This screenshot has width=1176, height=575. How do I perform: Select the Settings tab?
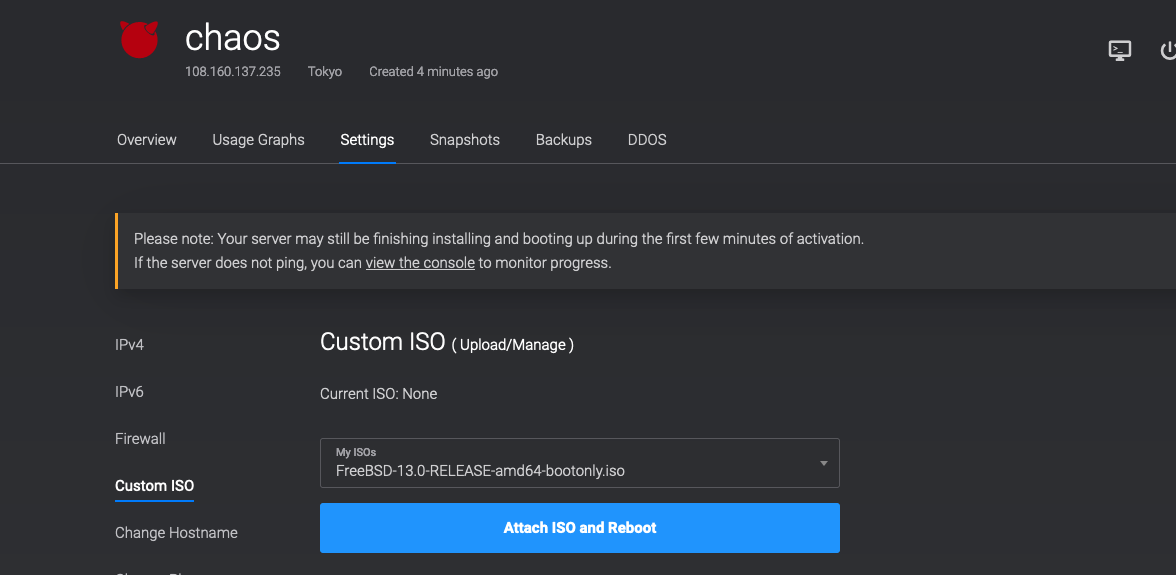point(367,140)
